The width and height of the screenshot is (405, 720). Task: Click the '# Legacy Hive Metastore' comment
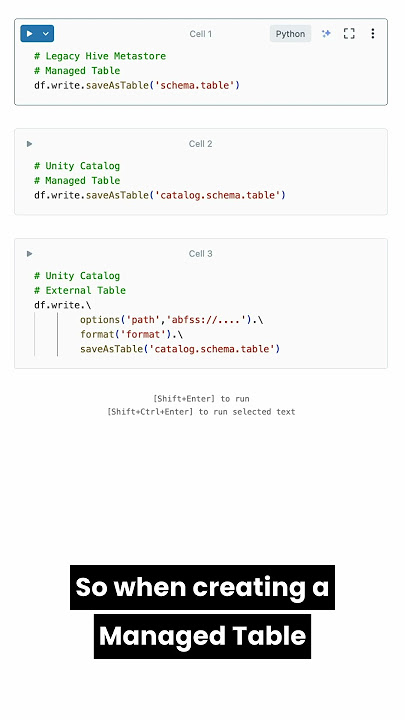pos(100,56)
